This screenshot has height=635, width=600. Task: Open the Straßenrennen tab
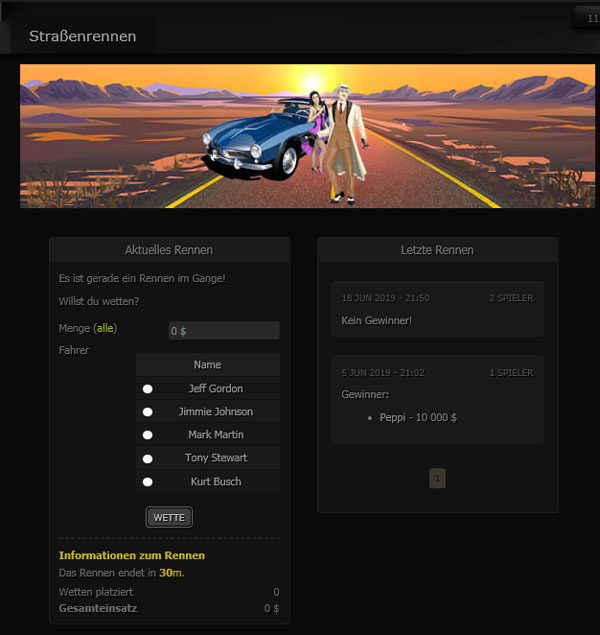pyautogui.click(x=82, y=36)
